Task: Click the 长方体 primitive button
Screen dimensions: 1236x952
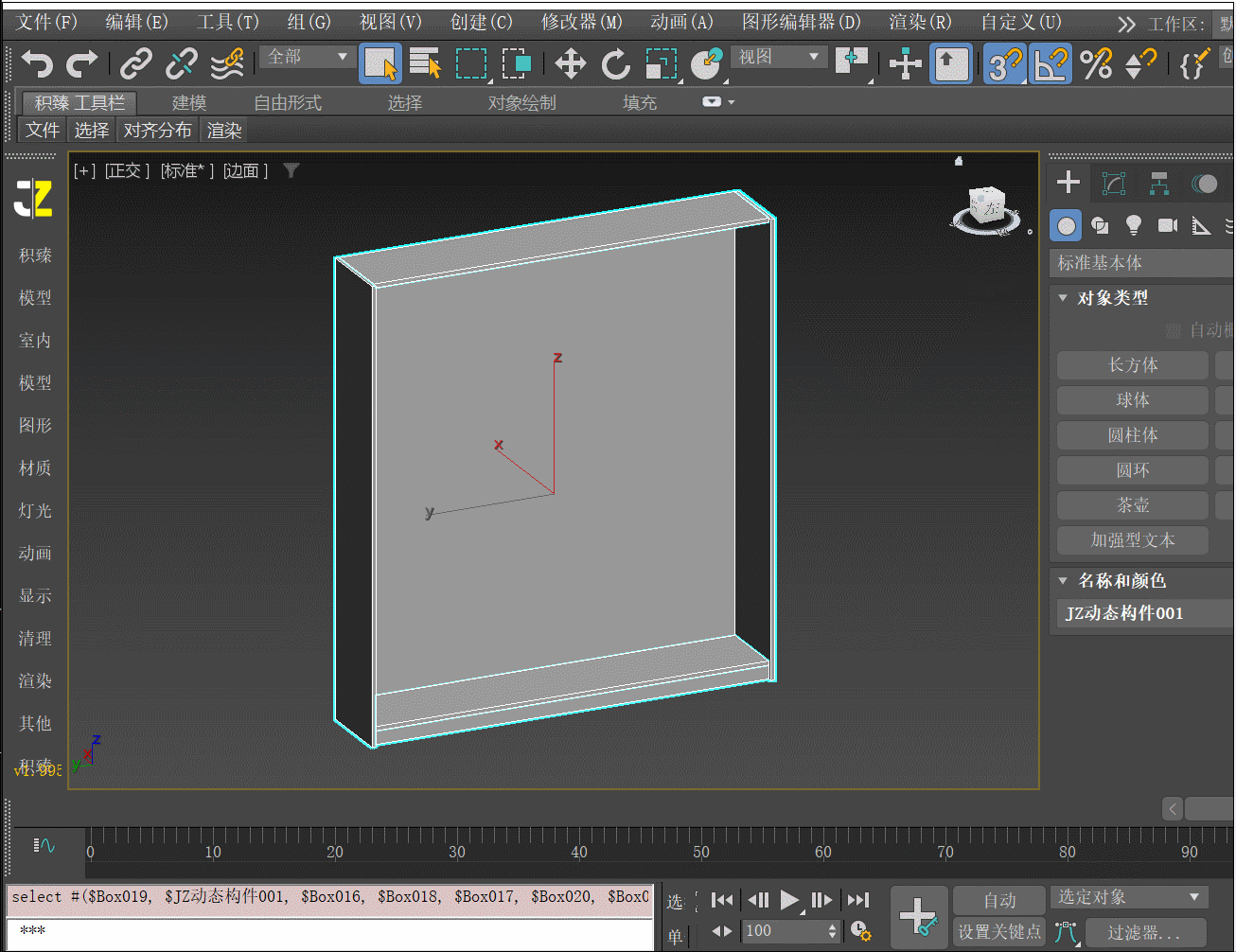Action: (x=1133, y=365)
